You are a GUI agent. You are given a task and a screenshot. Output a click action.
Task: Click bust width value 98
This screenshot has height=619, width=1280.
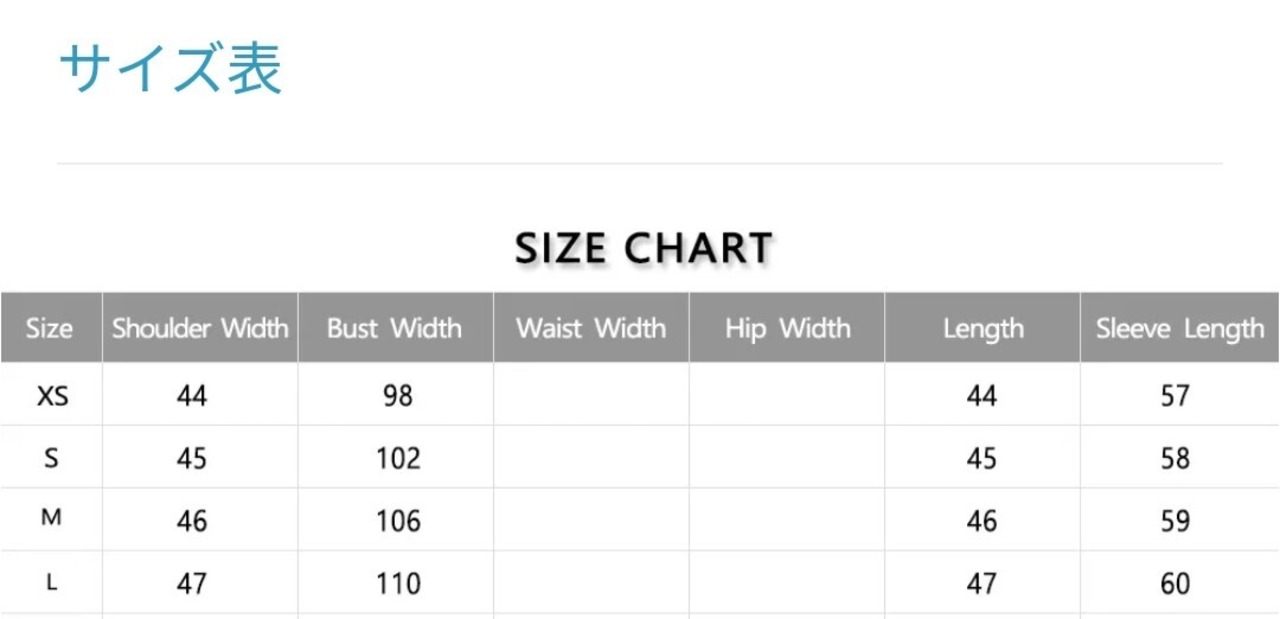[x=397, y=396]
